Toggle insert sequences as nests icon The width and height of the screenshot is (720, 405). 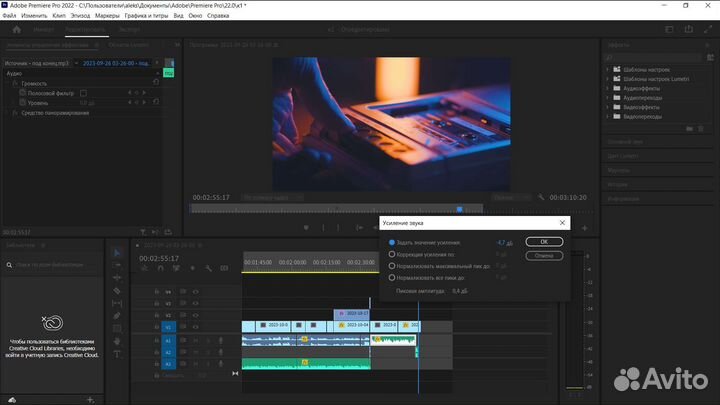tap(144, 268)
